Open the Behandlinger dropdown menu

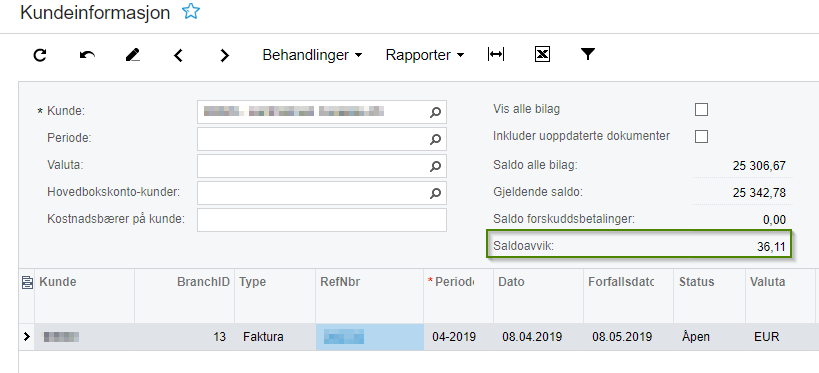[312, 55]
